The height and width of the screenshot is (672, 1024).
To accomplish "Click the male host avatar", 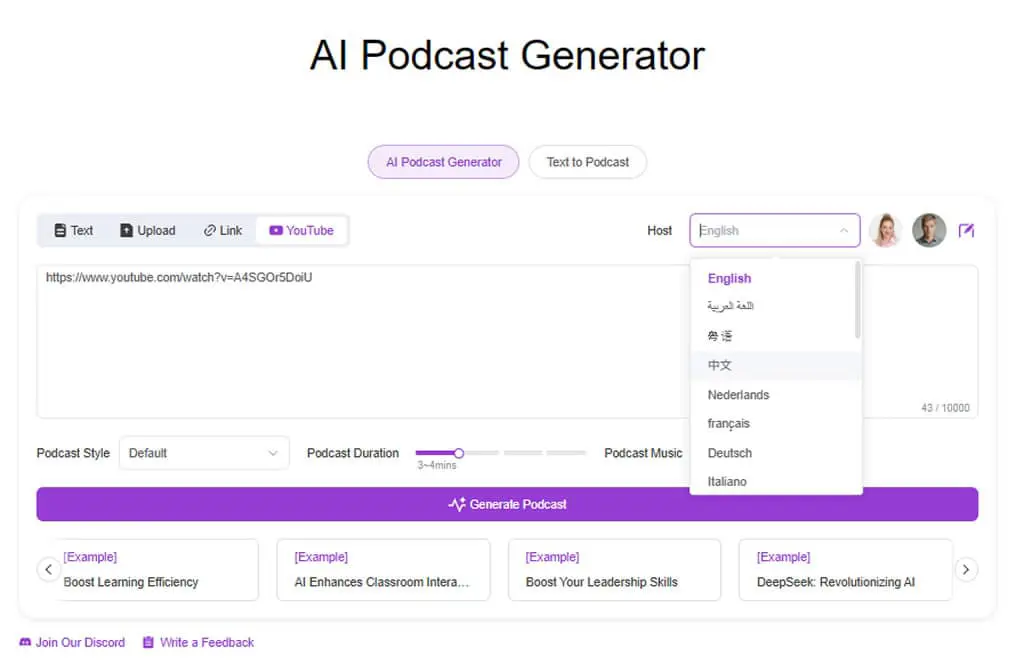I will (929, 230).
